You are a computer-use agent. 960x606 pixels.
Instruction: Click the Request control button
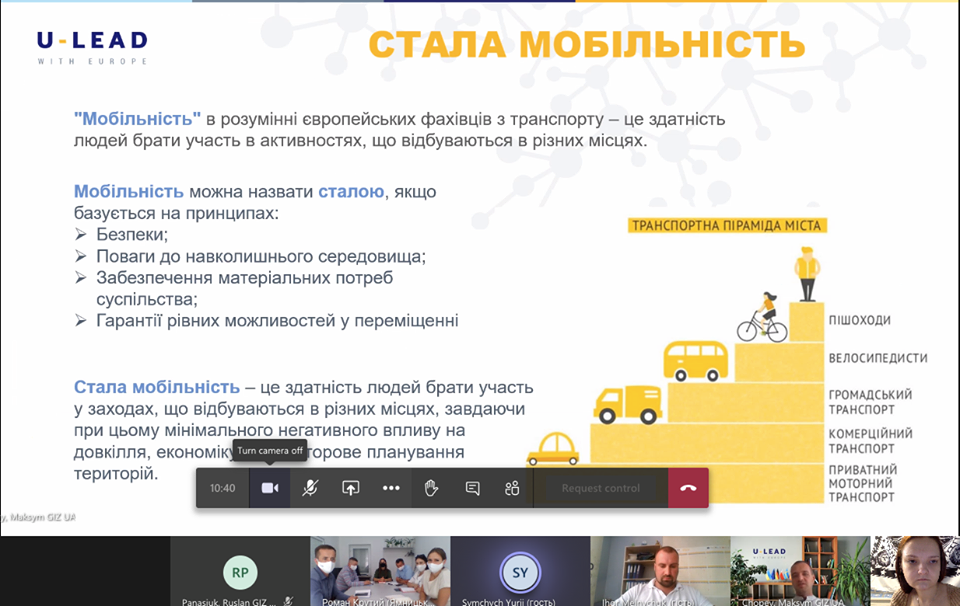pos(600,488)
